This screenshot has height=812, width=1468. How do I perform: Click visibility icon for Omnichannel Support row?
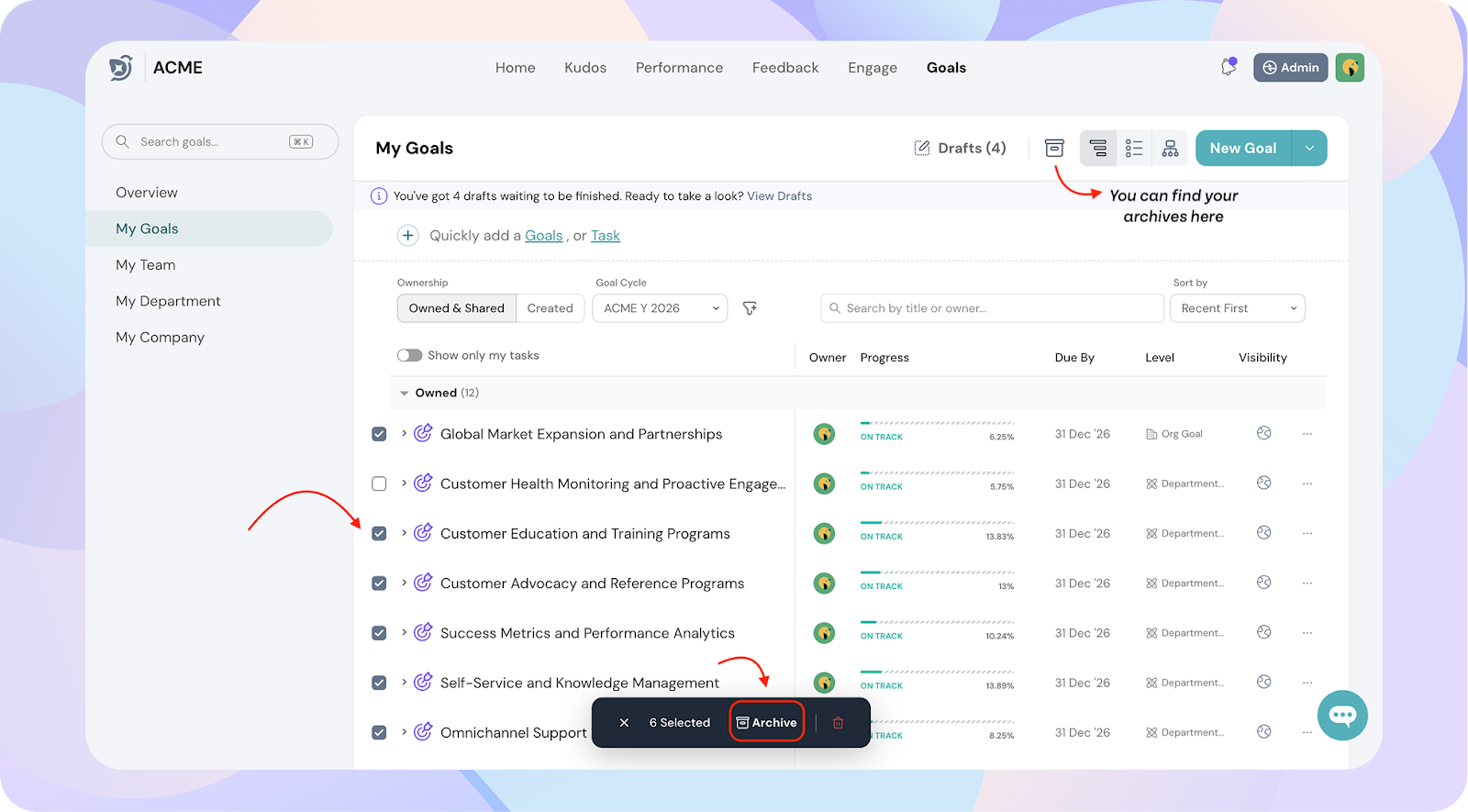click(1263, 731)
